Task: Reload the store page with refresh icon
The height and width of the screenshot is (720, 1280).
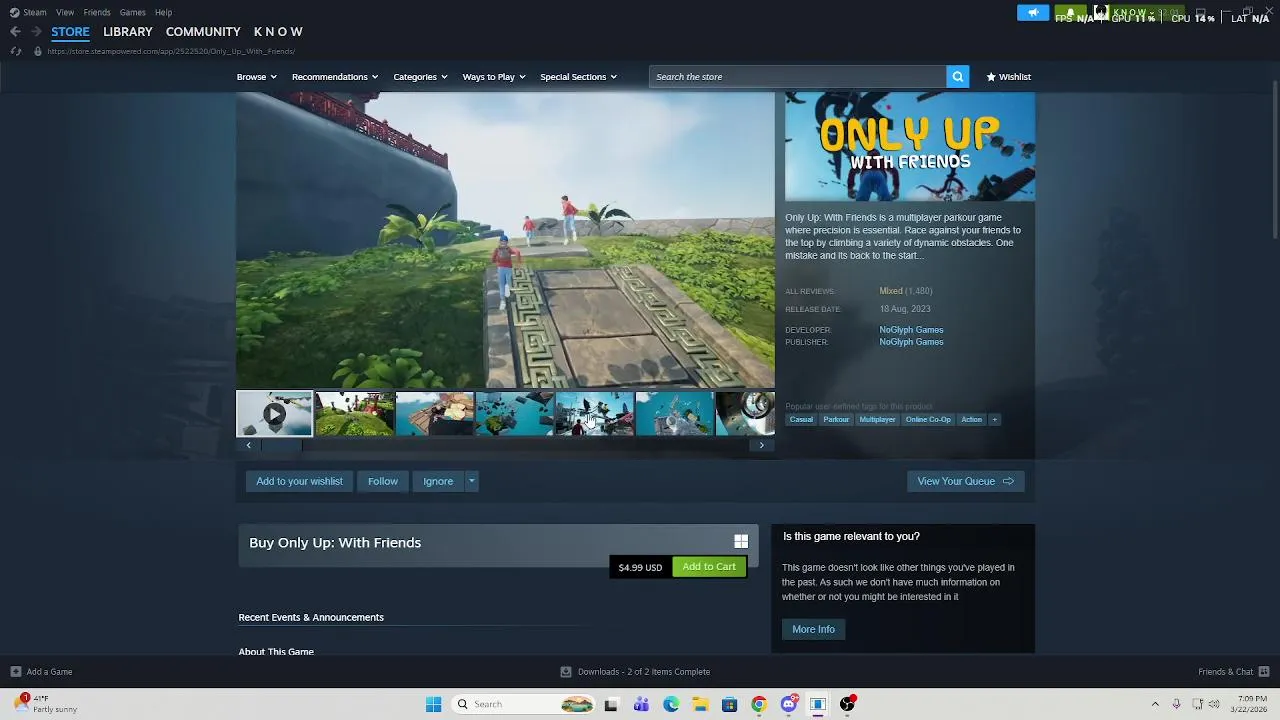Action: point(15,51)
